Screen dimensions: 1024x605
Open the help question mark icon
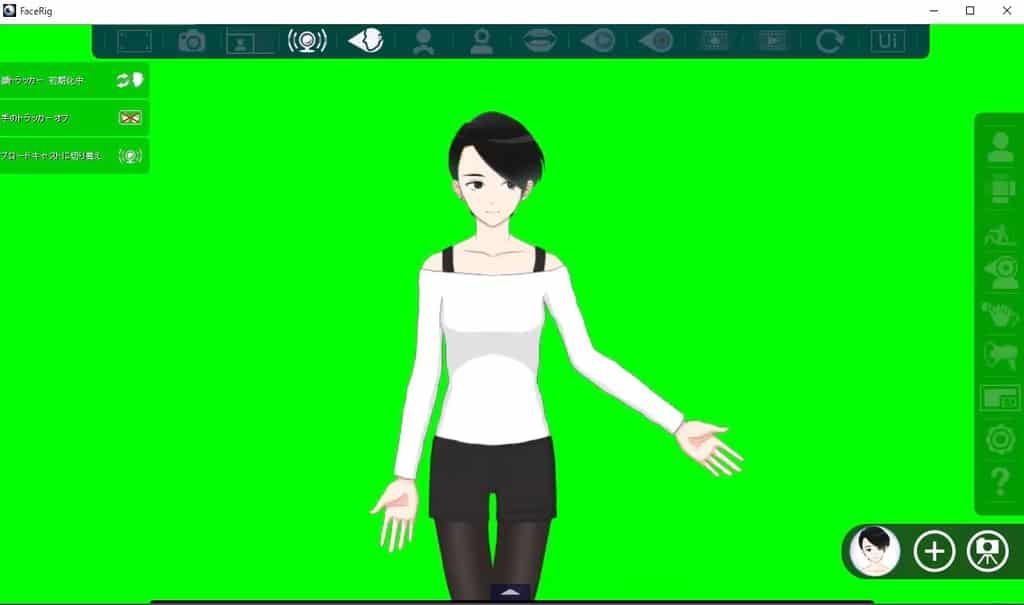pyautogui.click(x=1000, y=481)
